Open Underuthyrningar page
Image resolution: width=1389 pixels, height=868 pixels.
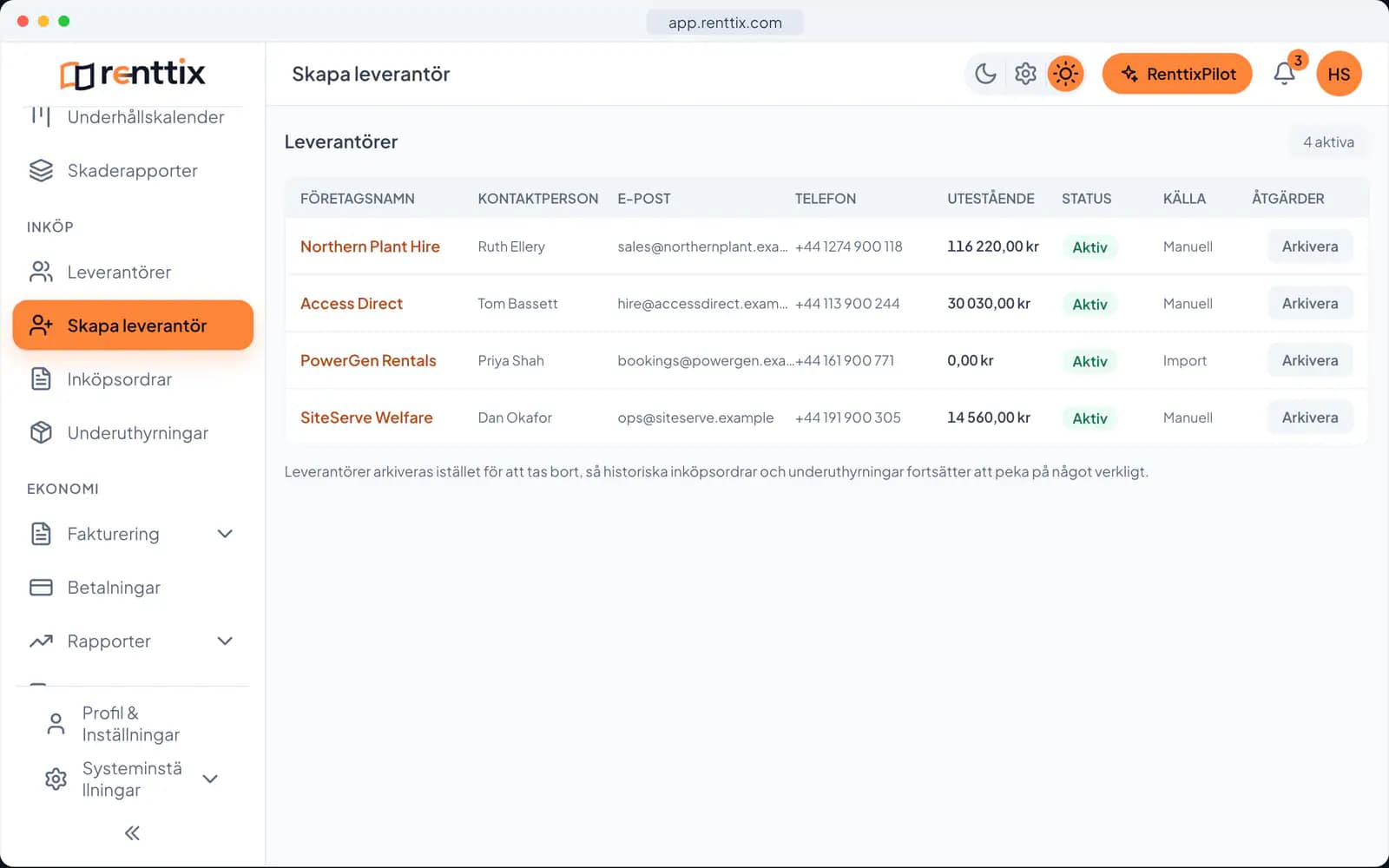(x=133, y=433)
